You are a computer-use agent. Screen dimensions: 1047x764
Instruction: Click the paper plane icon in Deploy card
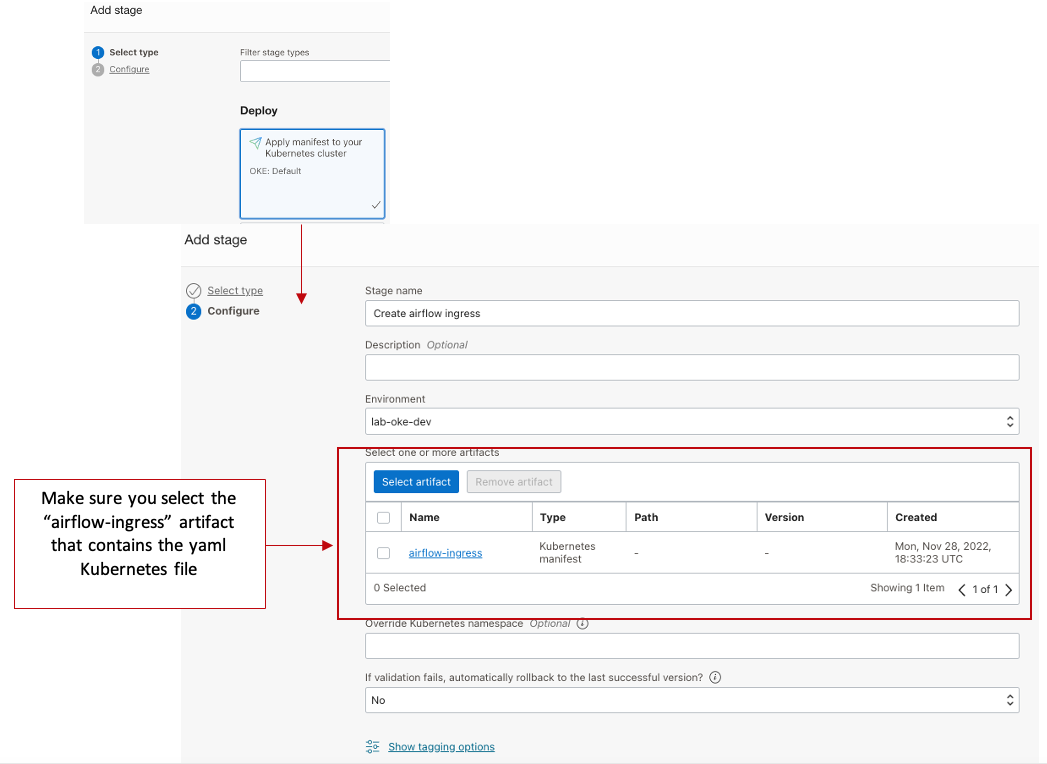coord(256,142)
